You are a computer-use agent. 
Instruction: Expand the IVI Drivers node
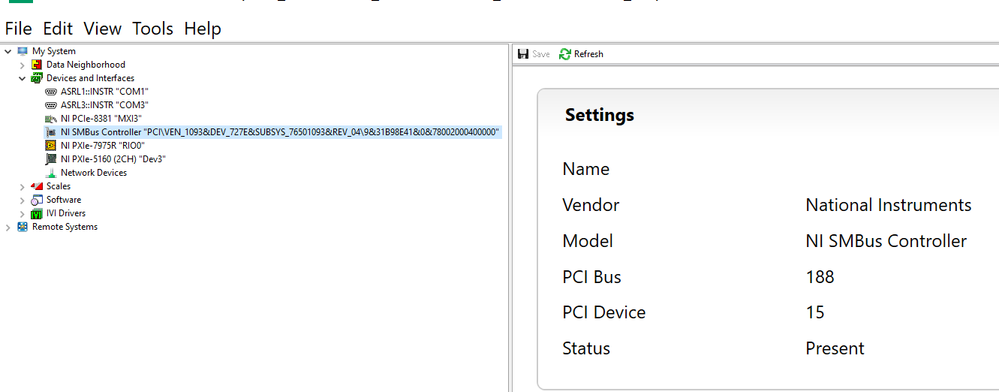click(x=22, y=214)
